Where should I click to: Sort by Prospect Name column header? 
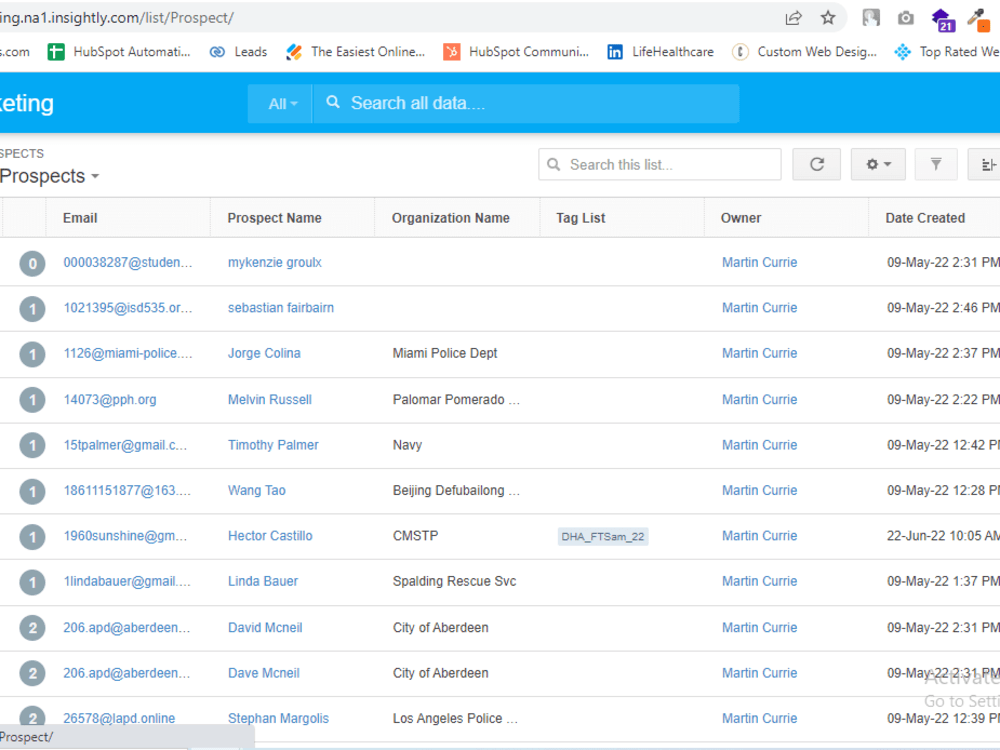tap(274, 218)
